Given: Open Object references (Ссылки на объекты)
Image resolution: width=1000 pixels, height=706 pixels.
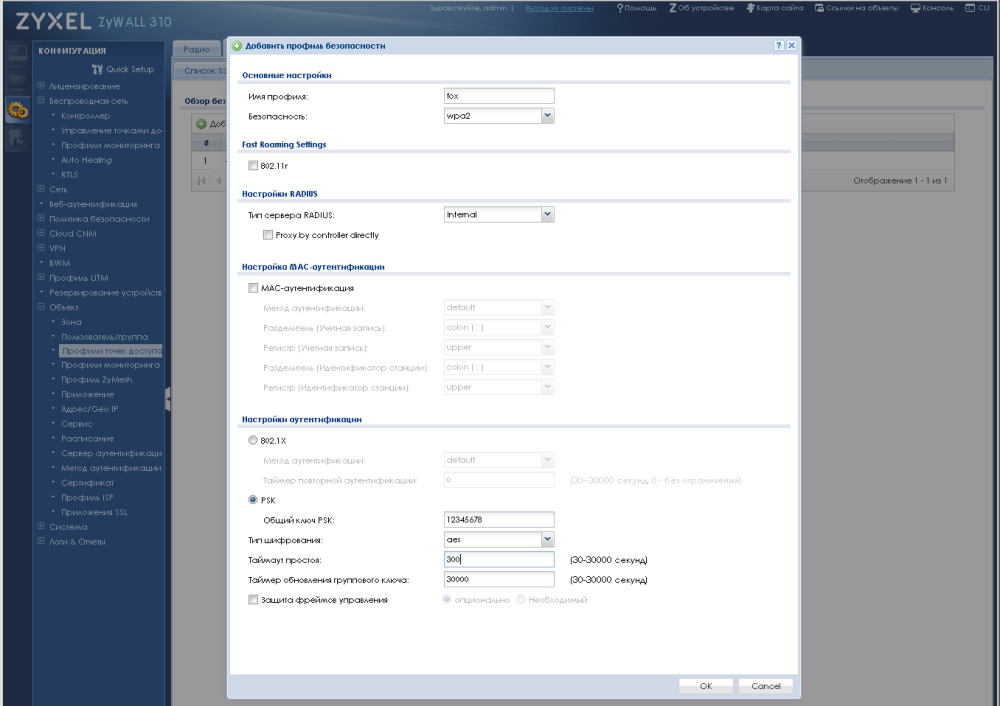Looking at the screenshot, I should (x=857, y=8).
